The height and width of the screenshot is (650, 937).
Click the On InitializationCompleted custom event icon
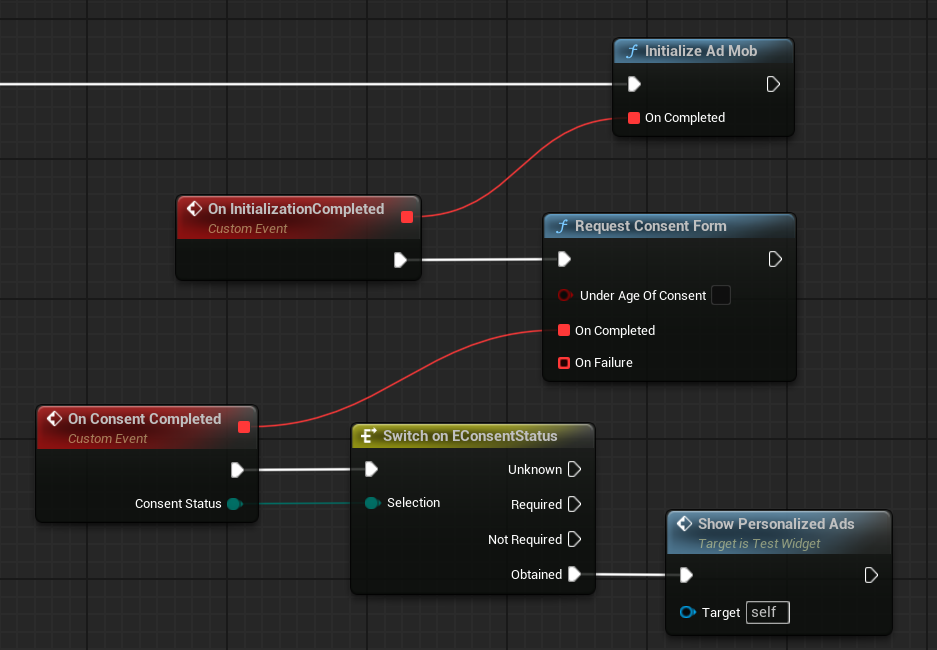point(194,209)
